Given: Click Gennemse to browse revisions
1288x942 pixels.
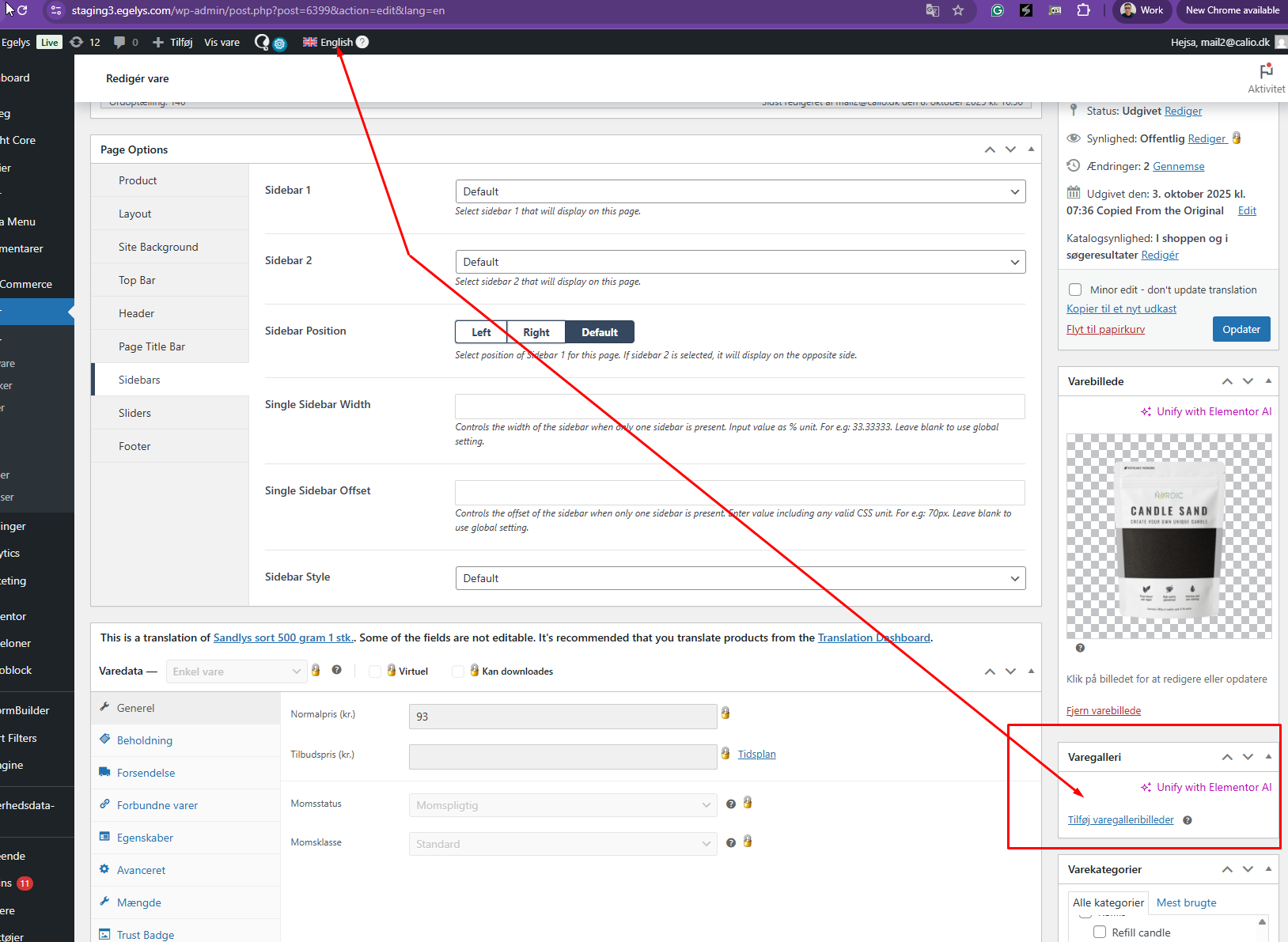Looking at the screenshot, I should pyautogui.click(x=1179, y=167).
